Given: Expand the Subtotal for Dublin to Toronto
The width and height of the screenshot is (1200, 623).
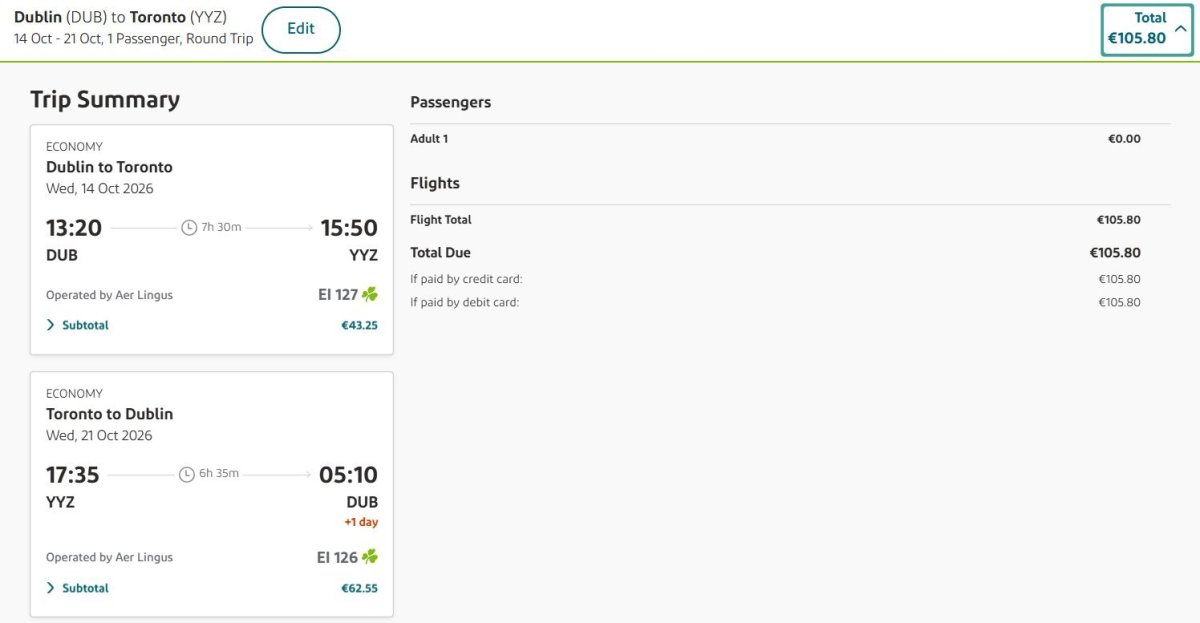Looking at the screenshot, I should click(78, 325).
